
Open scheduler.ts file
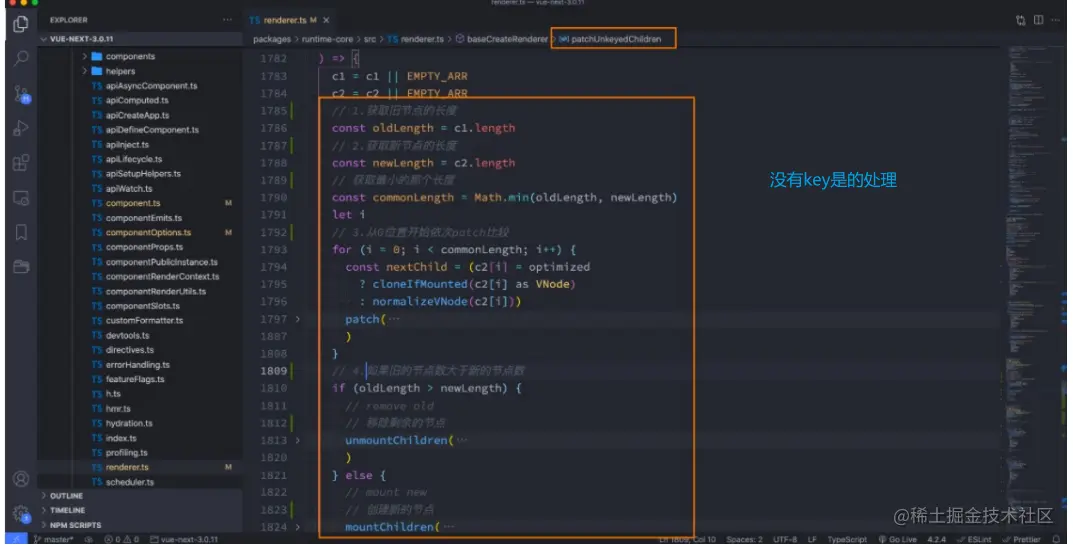pyautogui.click(x=129, y=483)
